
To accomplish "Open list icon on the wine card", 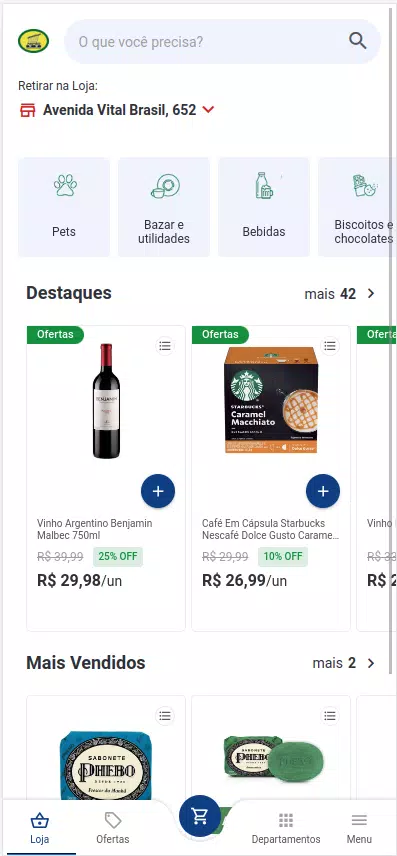I will pos(165,346).
